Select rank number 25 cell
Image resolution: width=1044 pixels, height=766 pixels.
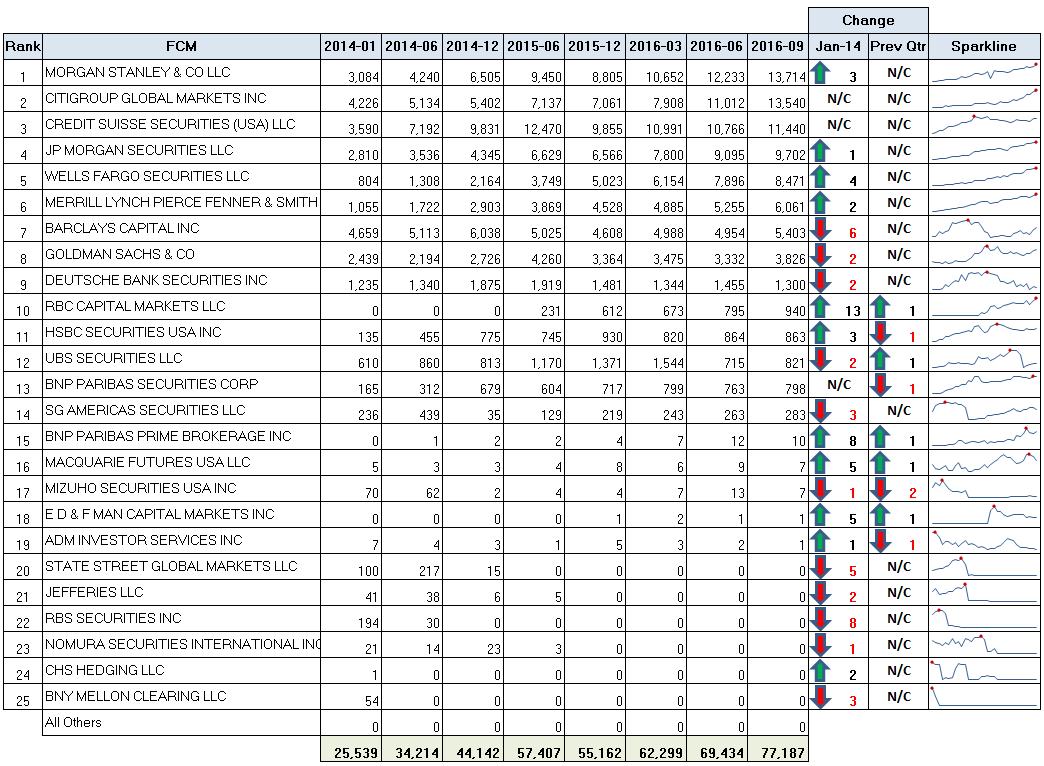click(23, 696)
